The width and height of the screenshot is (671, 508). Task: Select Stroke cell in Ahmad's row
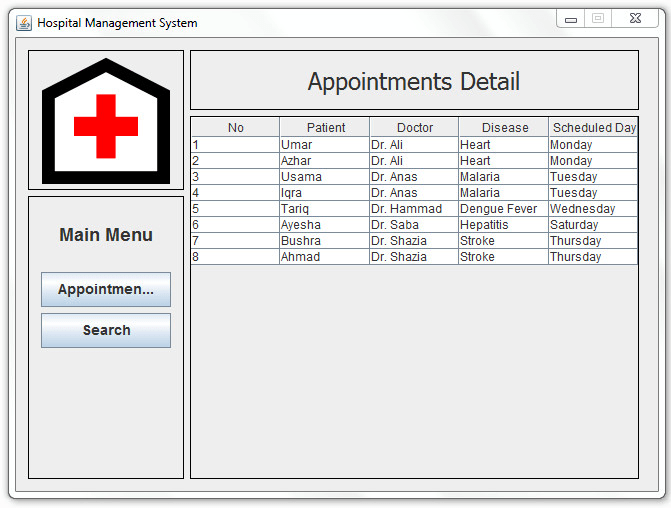point(504,256)
